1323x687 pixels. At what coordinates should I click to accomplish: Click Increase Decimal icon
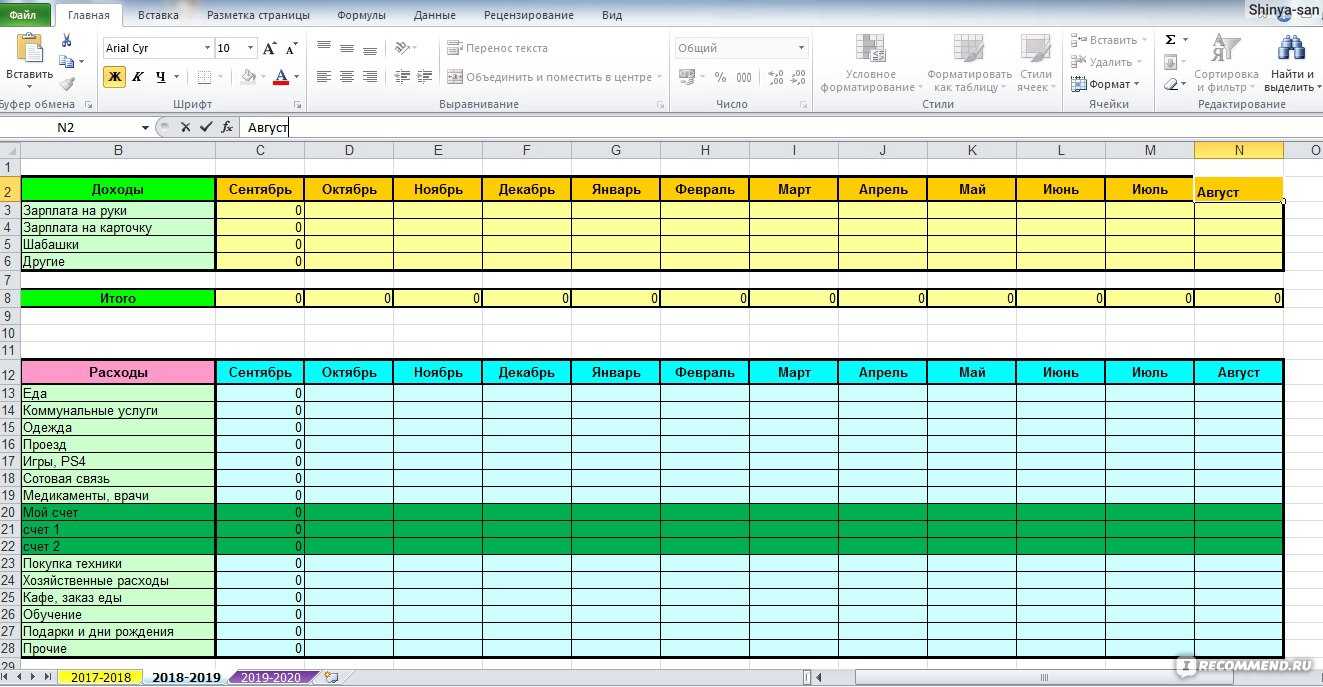[777, 77]
